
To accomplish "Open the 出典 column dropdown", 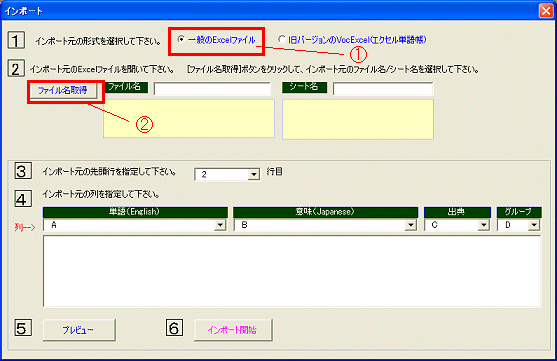I will [483, 225].
